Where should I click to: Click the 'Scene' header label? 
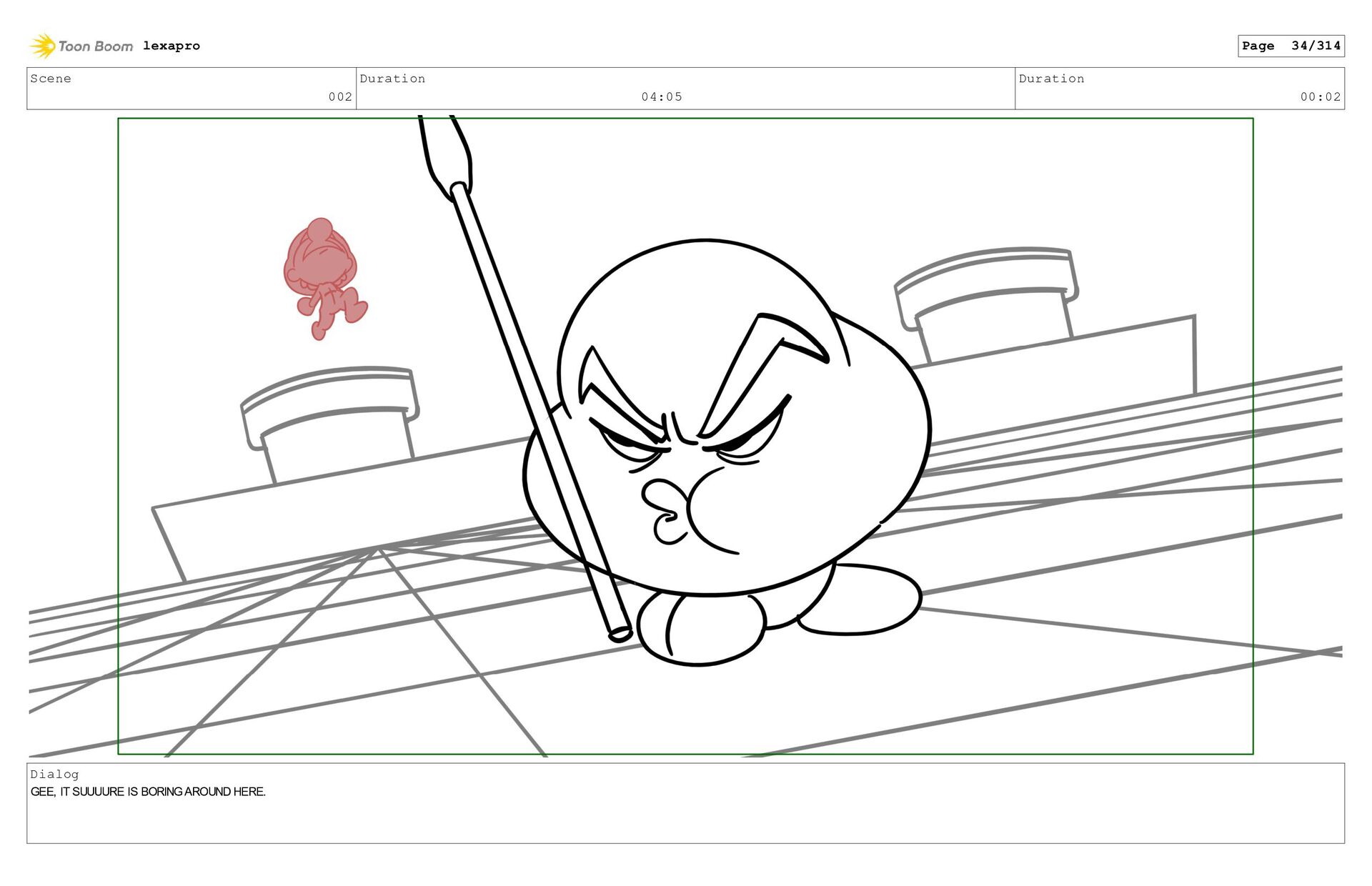tap(51, 79)
